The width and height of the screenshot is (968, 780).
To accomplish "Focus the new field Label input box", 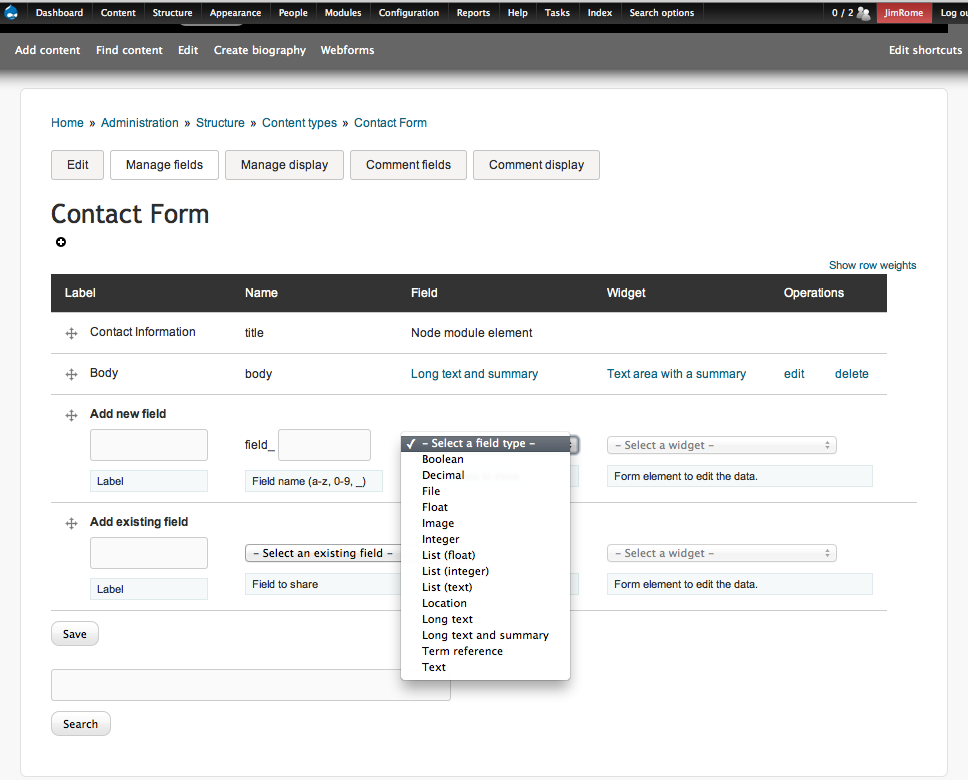I will click(x=149, y=445).
